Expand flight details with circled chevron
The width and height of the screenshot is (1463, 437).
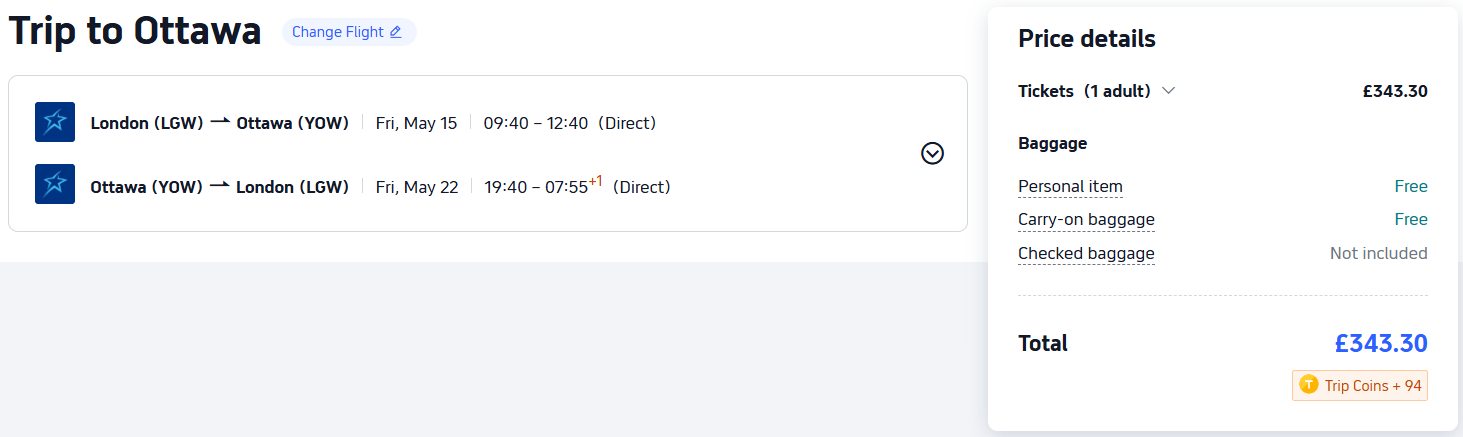point(932,153)
